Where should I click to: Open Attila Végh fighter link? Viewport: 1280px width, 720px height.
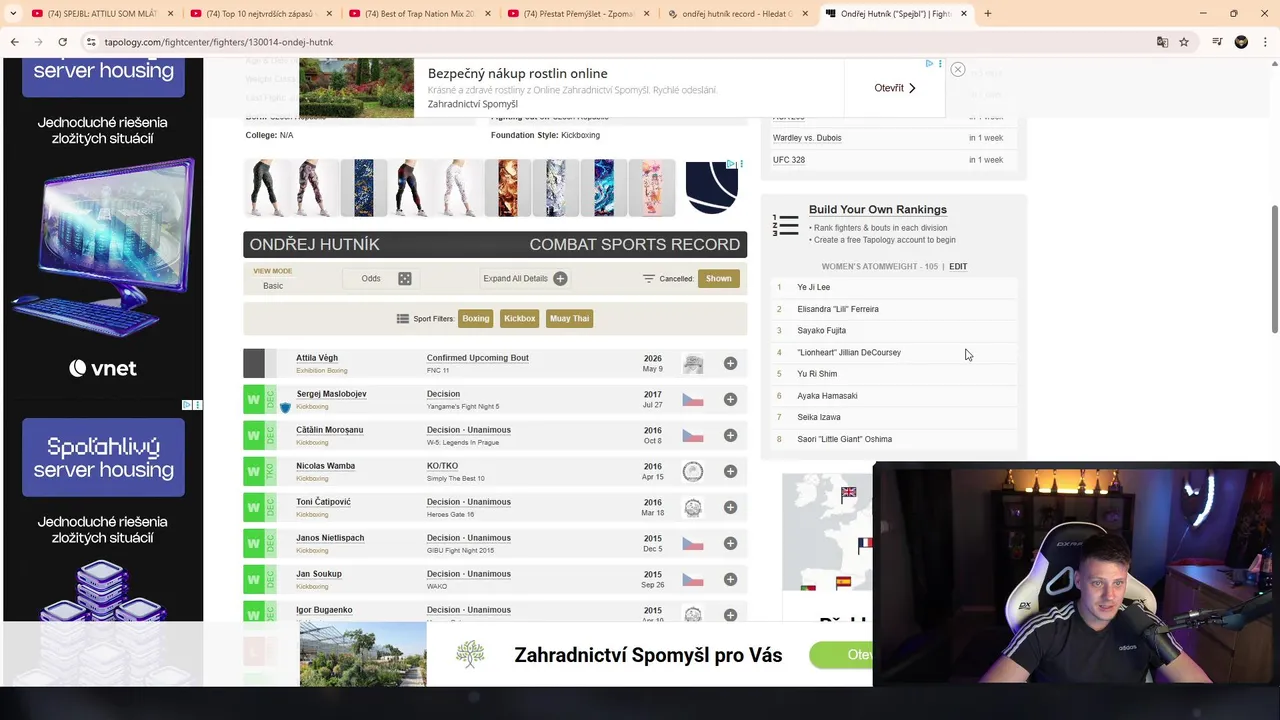tap(317, 358)
